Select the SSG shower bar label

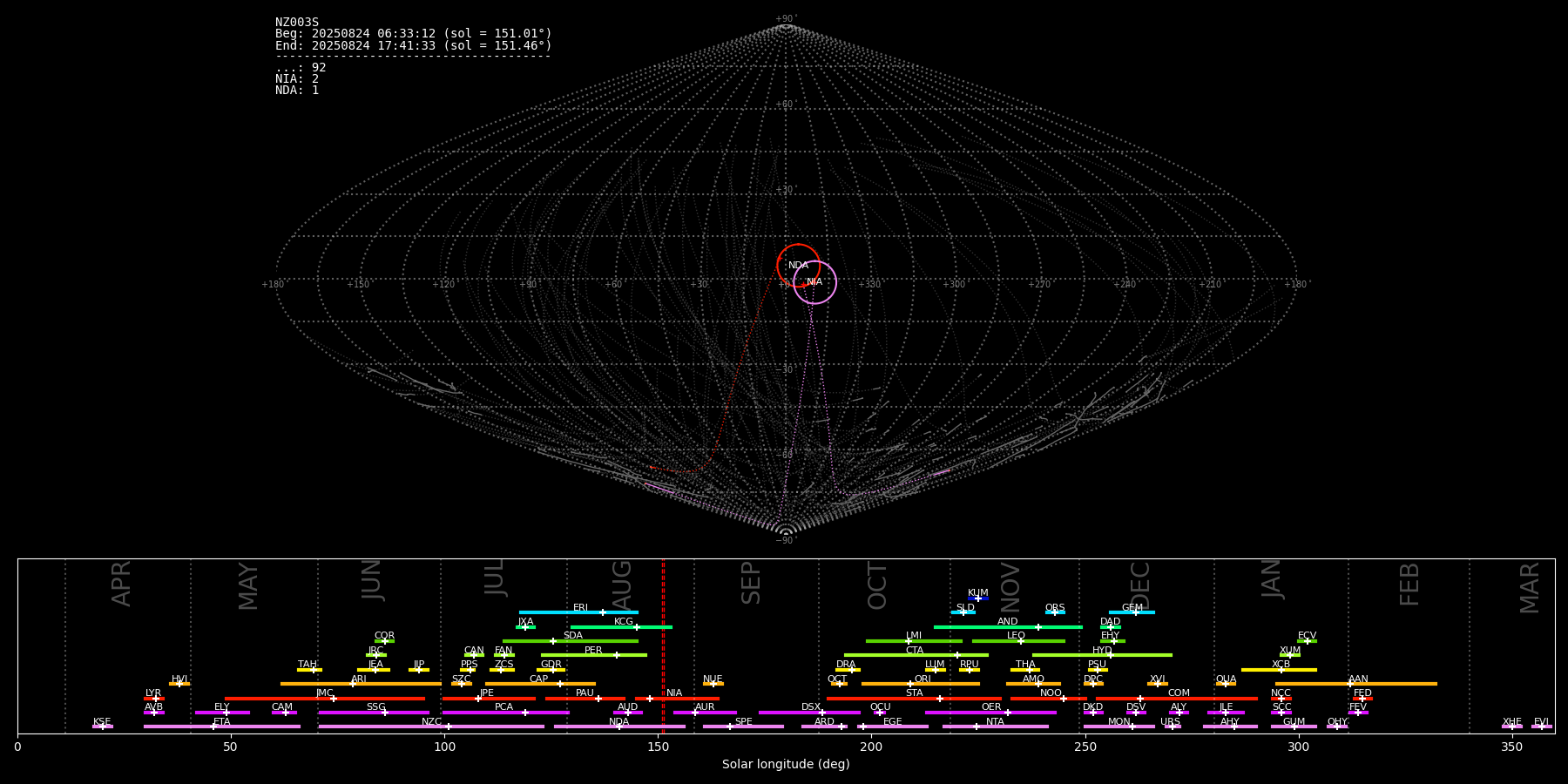pos(376,707)
